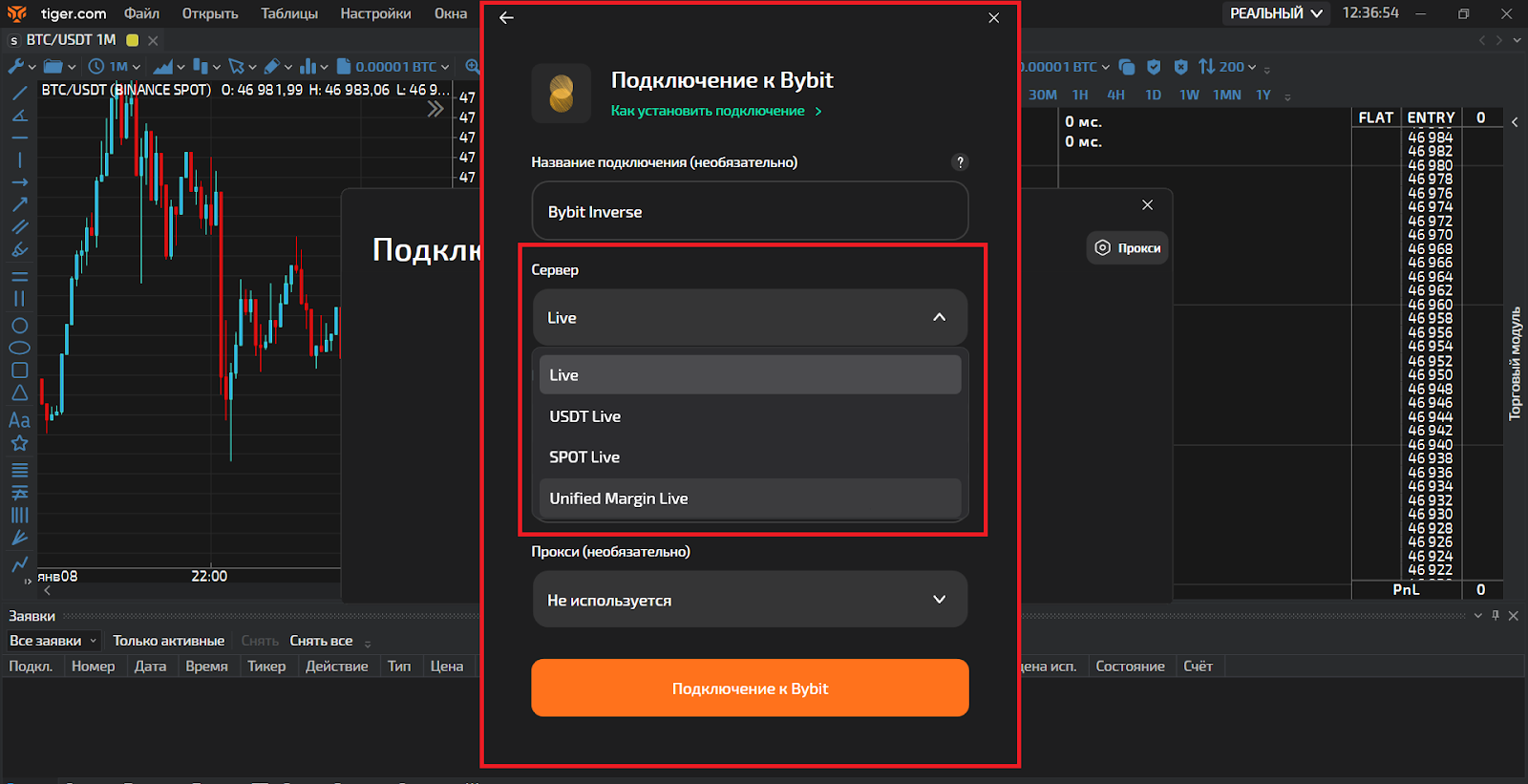Choose Unified Margin Live server option
This screenshot has width=1528, height=784.
(x=750, y=498)
